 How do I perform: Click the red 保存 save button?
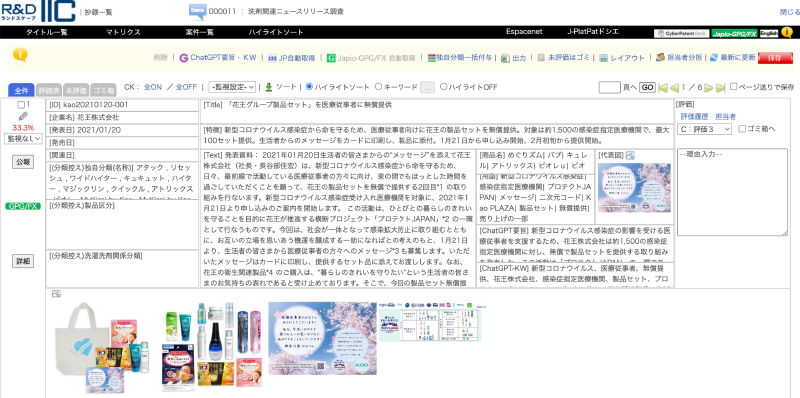point(775,58)
